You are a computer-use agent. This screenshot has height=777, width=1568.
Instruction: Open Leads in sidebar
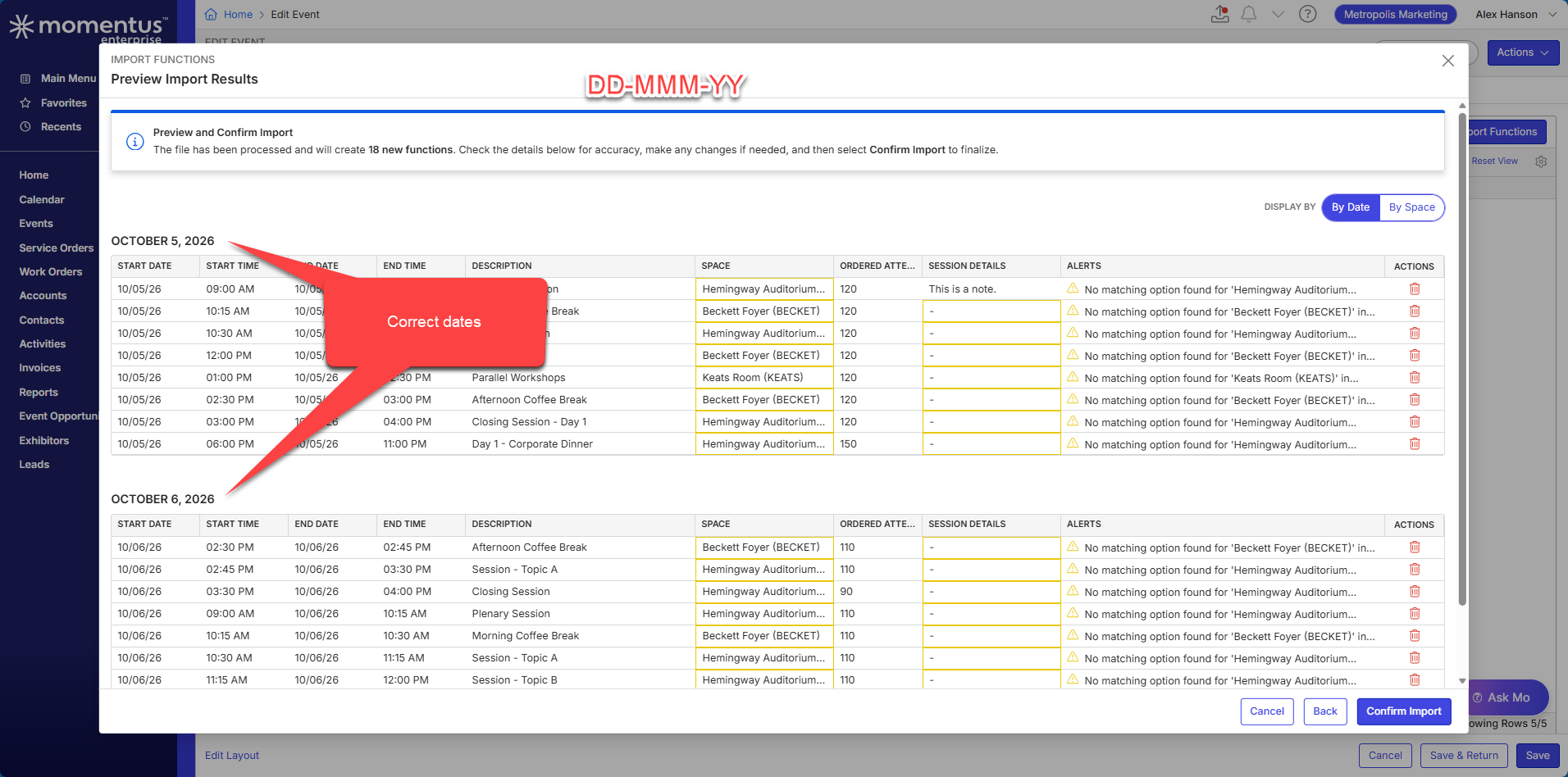pos(34,465)
